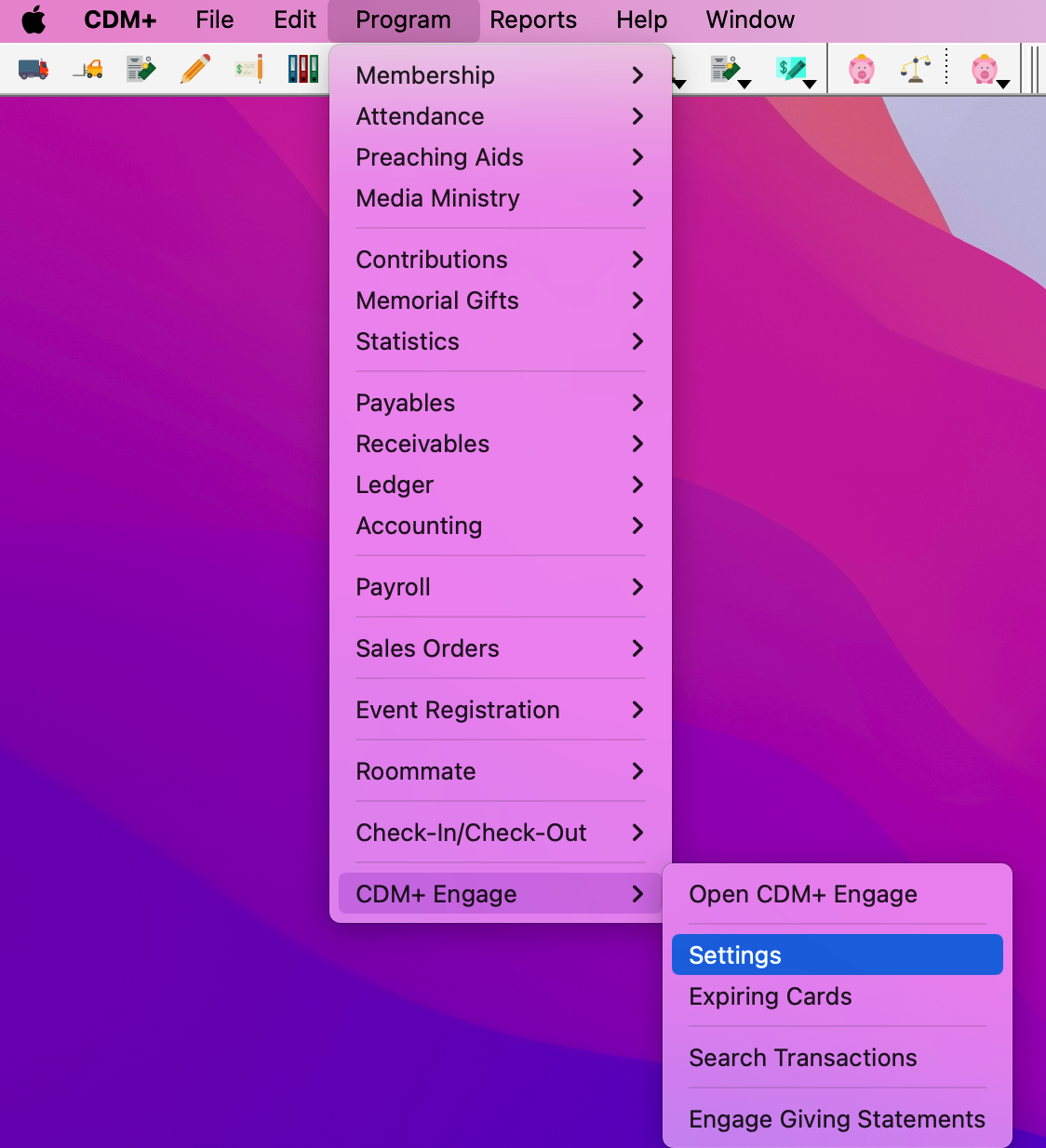The image size is (1046, 1148).
Task: Expand the Payroll submenu
Action: 501,587
